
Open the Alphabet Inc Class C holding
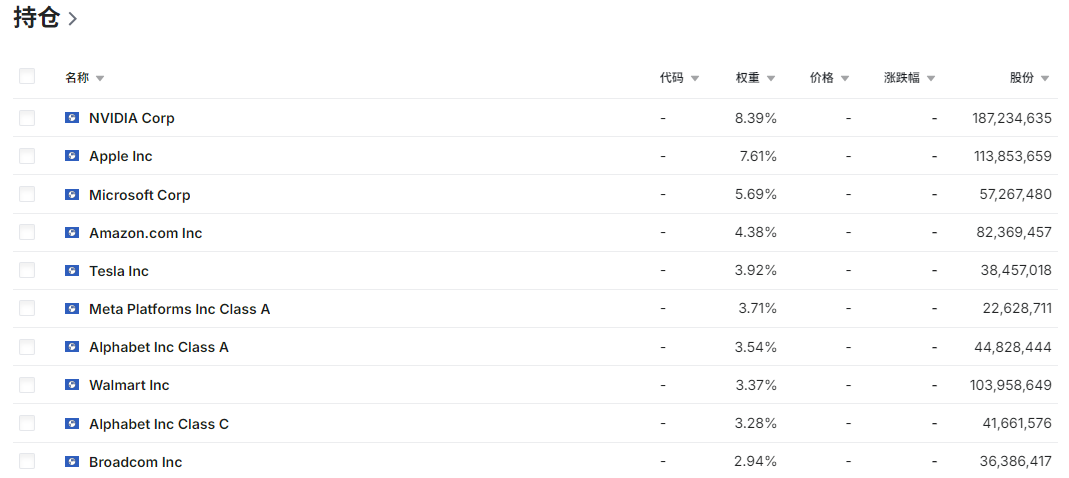(159, 424)
